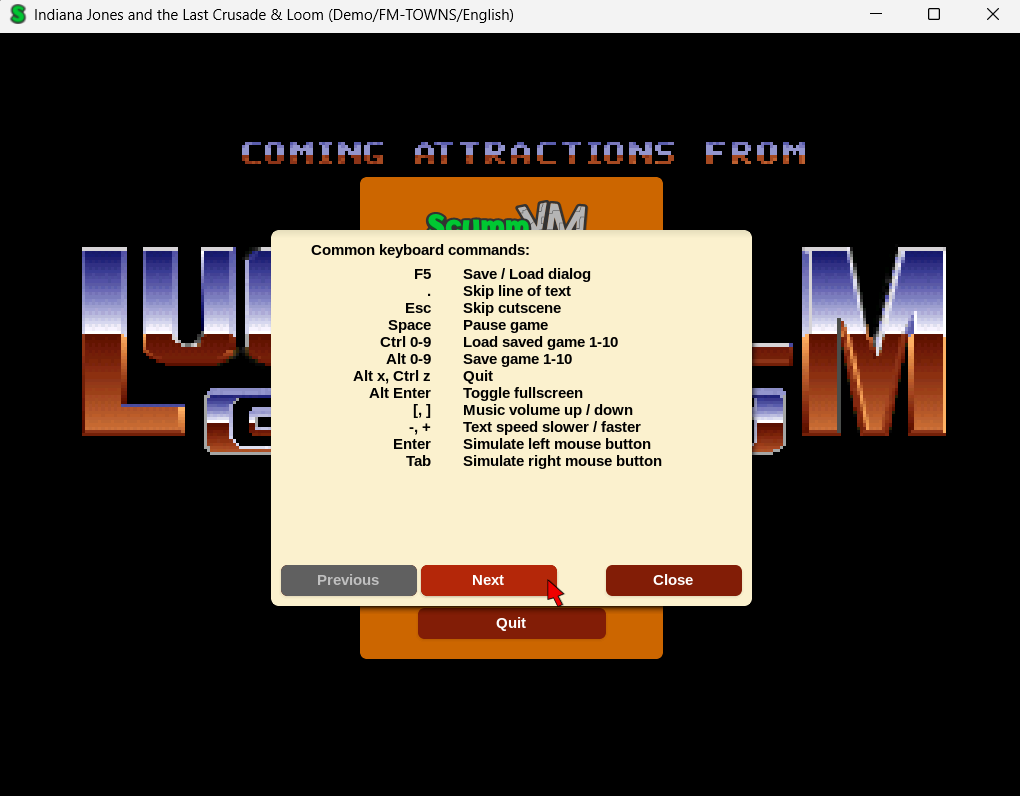This screenshot has height=796, width=1020.
Task: Click the 'Pause game' description
Action: 505,325
